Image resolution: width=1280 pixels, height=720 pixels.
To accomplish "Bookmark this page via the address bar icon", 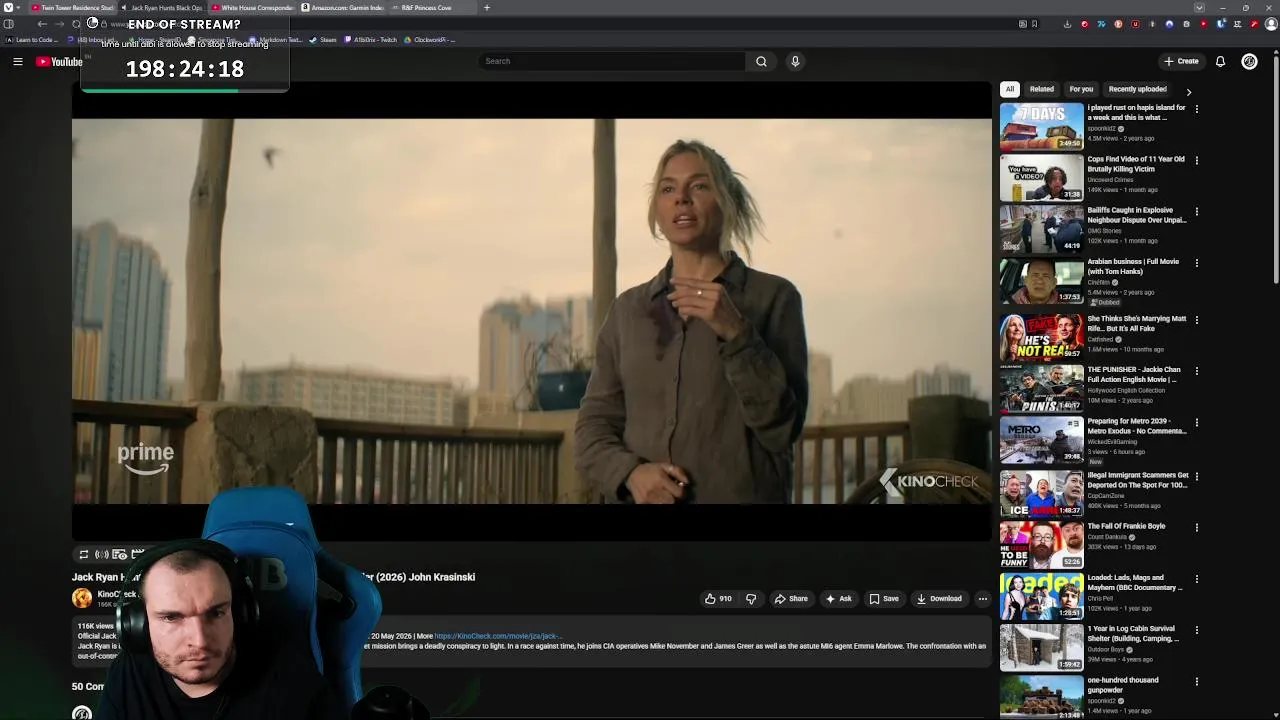I will pyautogui.click(x=1034, y=24).
